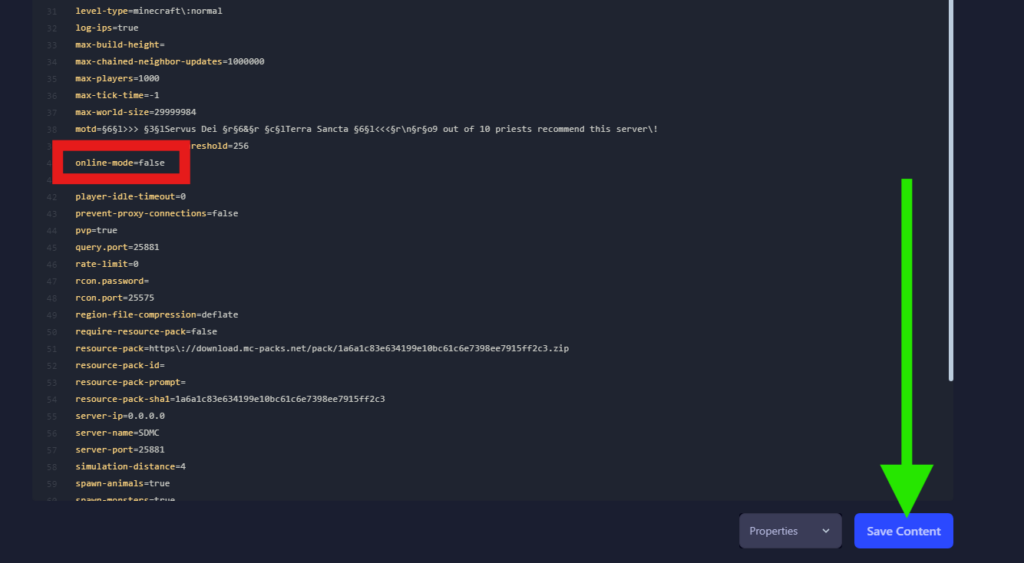Place cursor on the rcon.password= line
Image resolution: width=1024 pixels, height=563 pixels.
point(111,281)
